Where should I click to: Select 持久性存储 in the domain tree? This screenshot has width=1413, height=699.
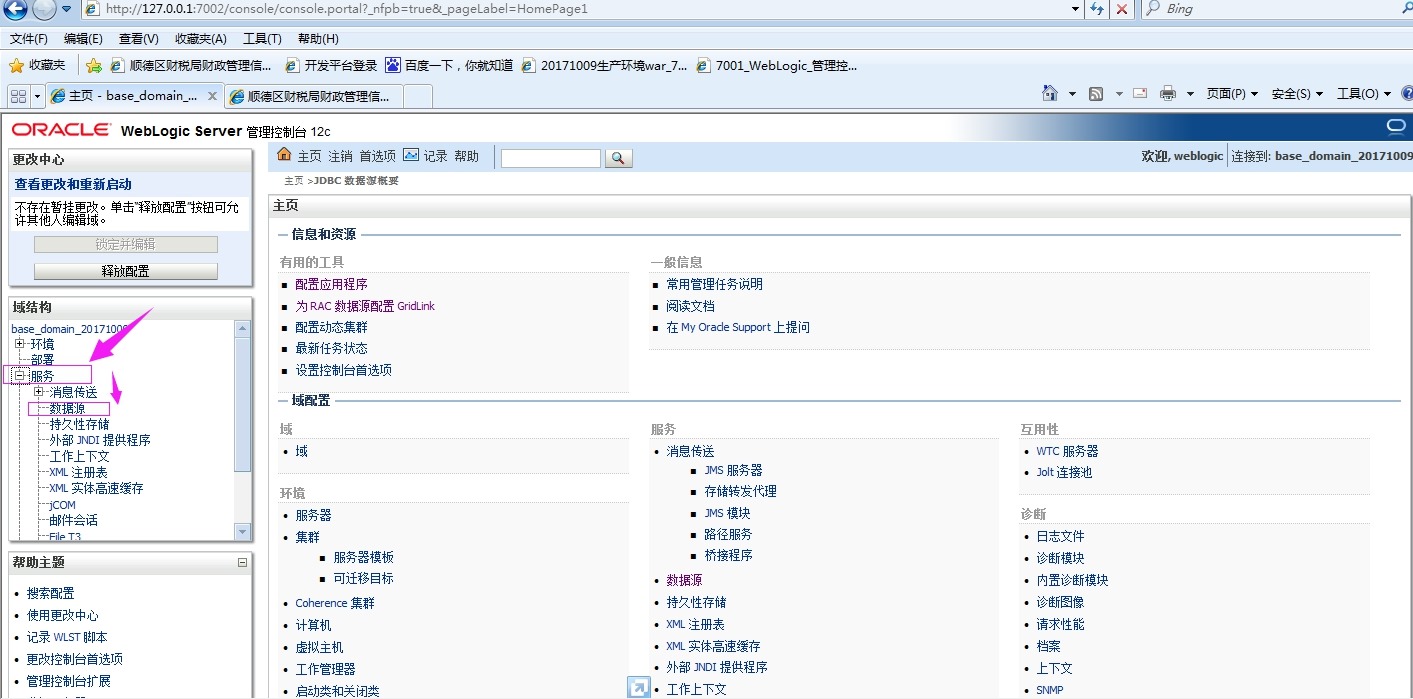[x=79, y=424]
